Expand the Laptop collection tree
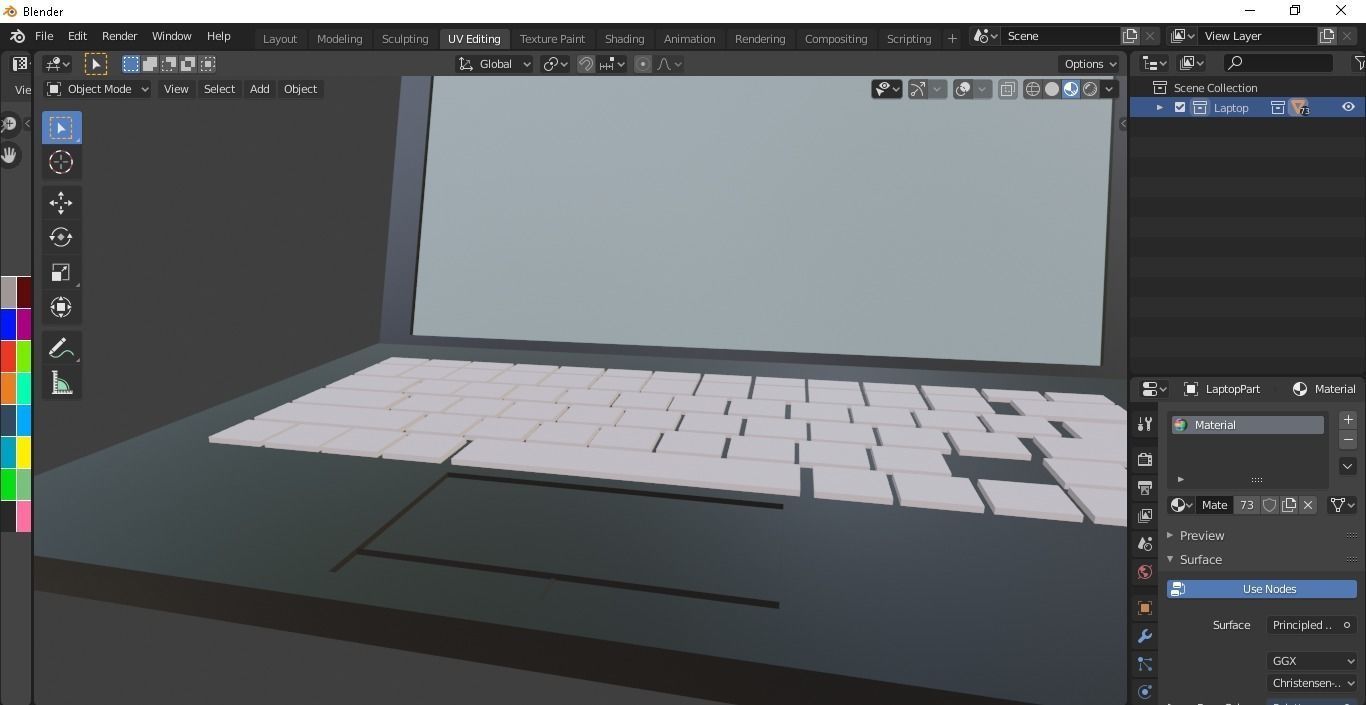1366x705 pixels. pyautogui.click(x=1160, y=108)
